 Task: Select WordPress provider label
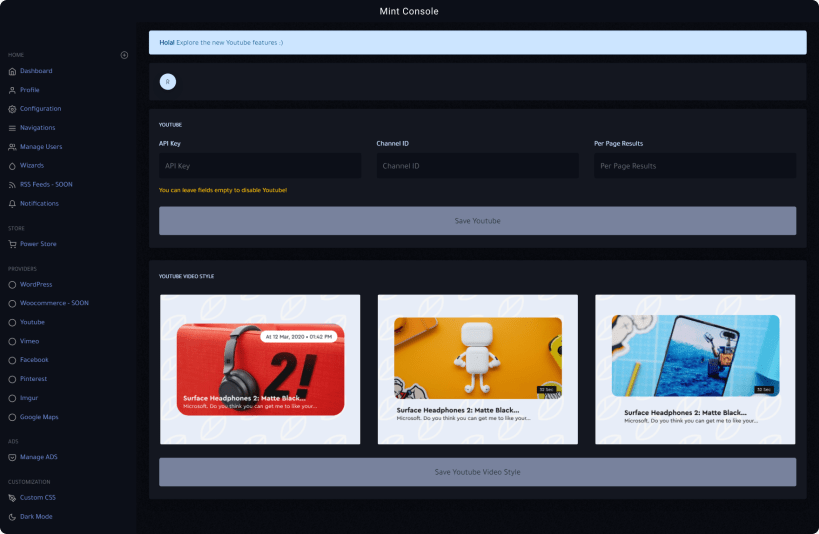pos(36,284)
